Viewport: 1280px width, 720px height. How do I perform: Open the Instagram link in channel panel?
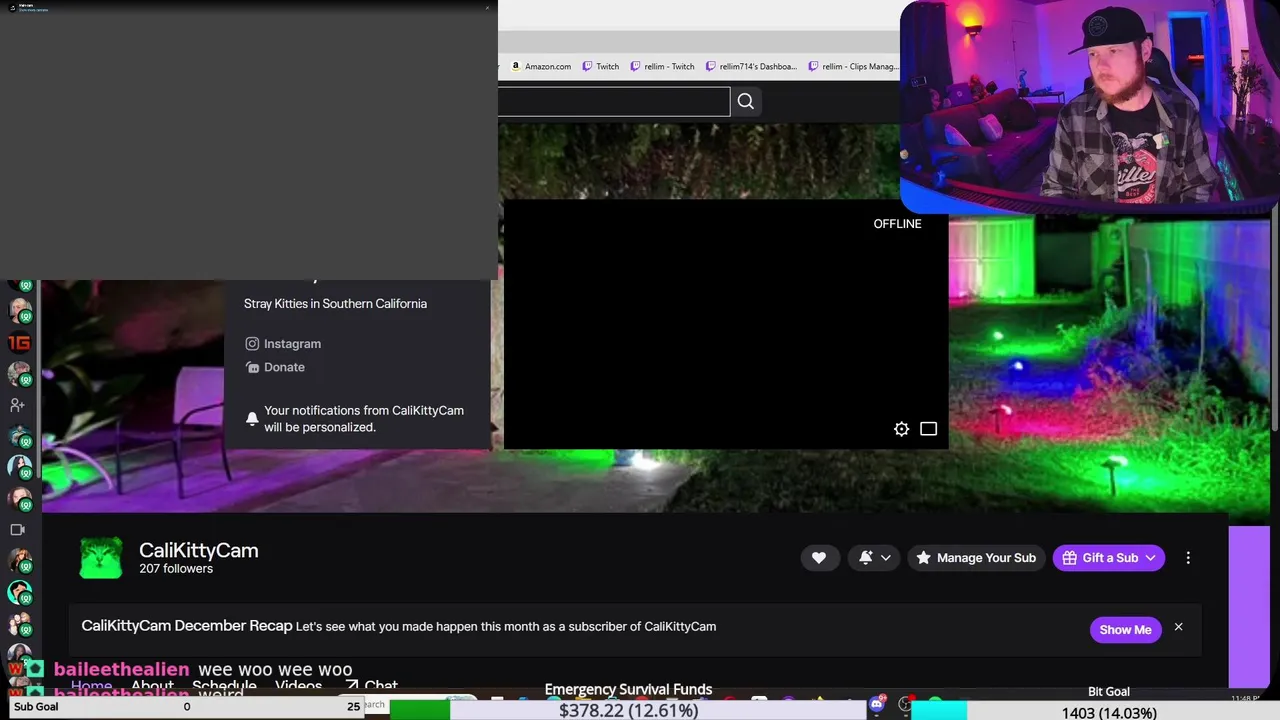pyautogui.click(x=283, y=343)
